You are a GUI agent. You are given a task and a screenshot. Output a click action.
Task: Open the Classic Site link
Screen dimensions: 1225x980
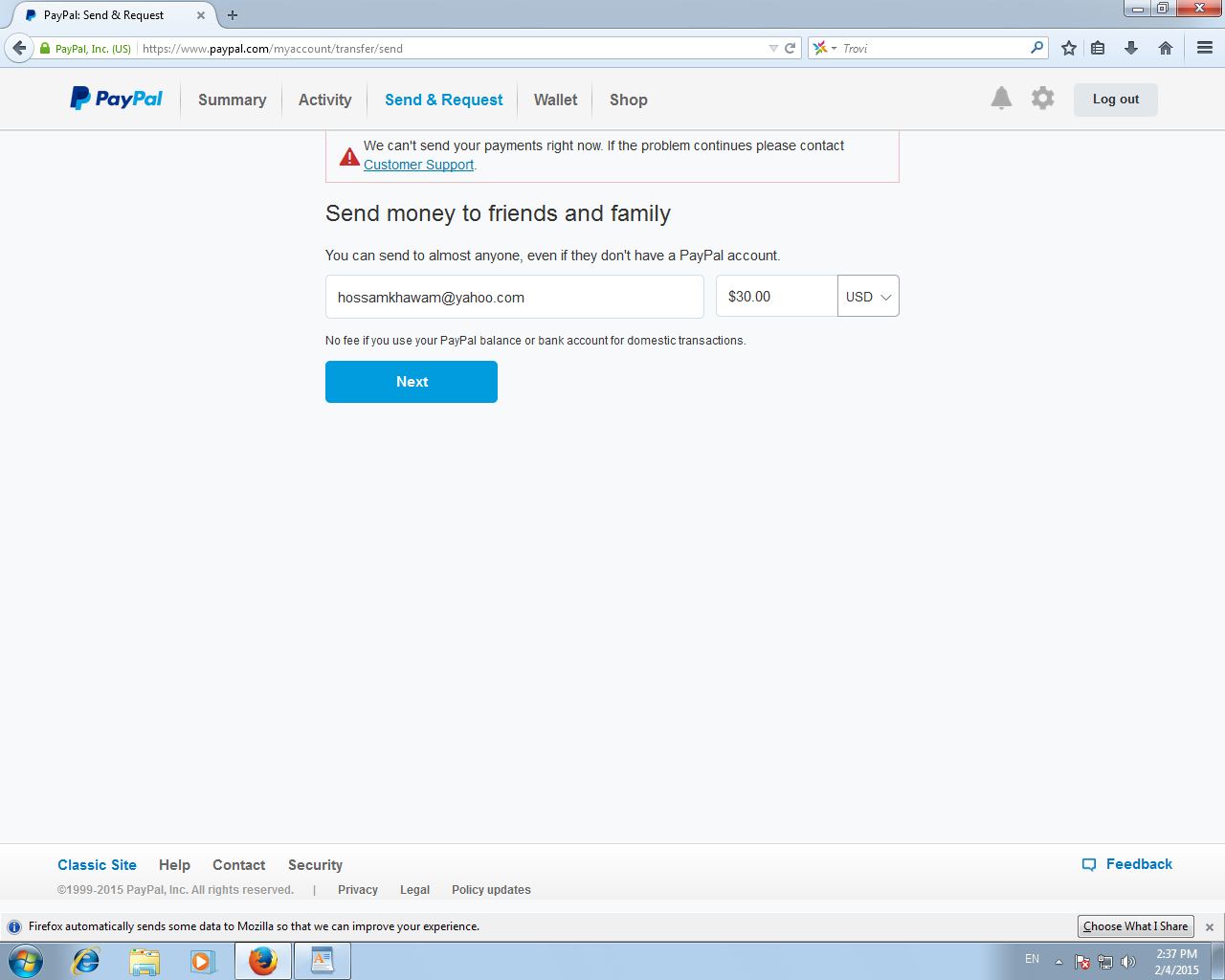pyautogui.click(x=97, y=865)
